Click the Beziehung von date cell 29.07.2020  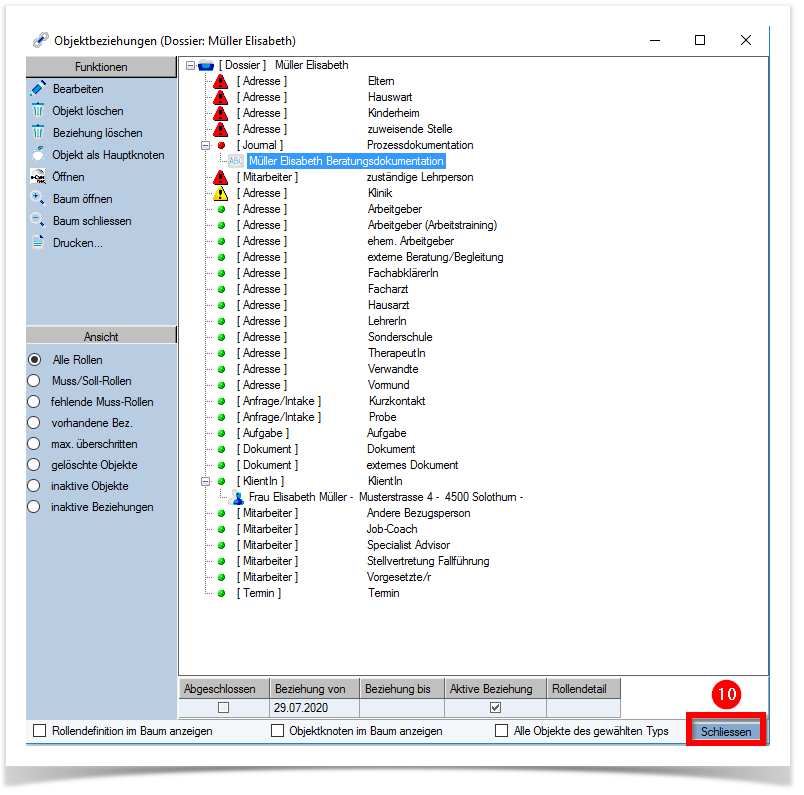pos(314,708)
